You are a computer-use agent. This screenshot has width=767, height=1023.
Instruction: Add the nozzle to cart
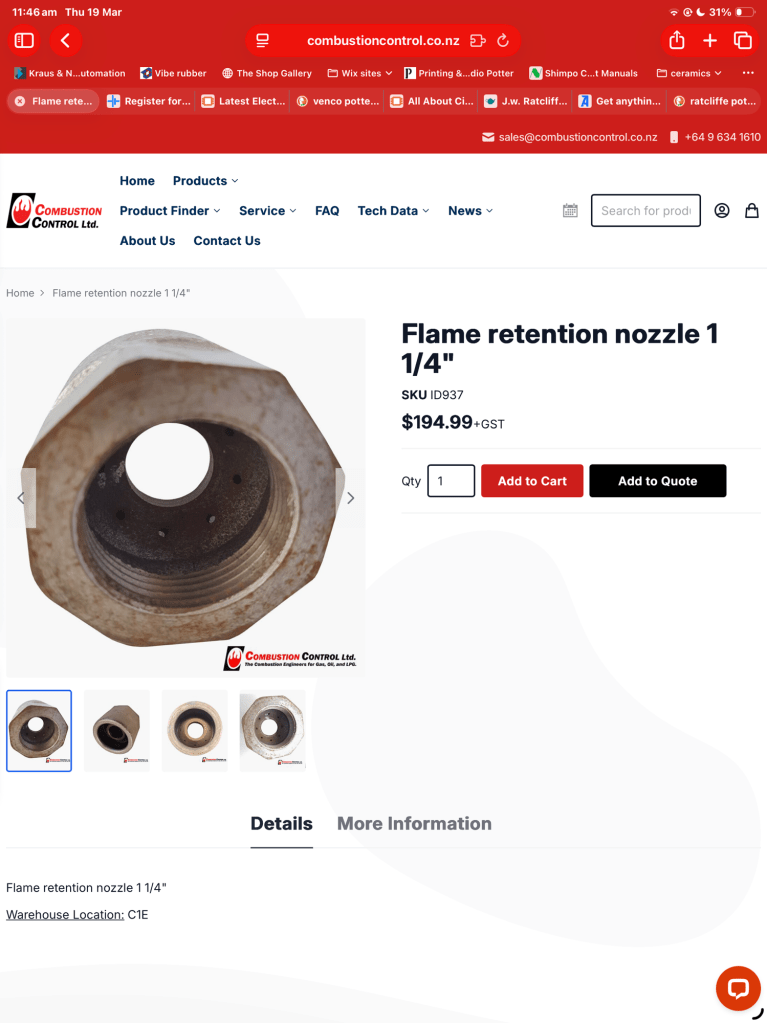click(x=532, y=481)
